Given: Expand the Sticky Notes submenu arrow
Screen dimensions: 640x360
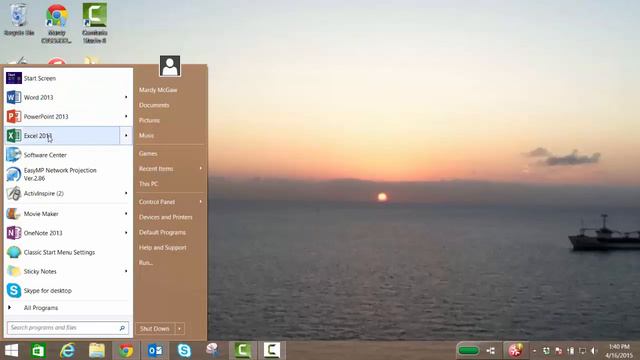Looking at the screenshot, I should coord(126,271).
